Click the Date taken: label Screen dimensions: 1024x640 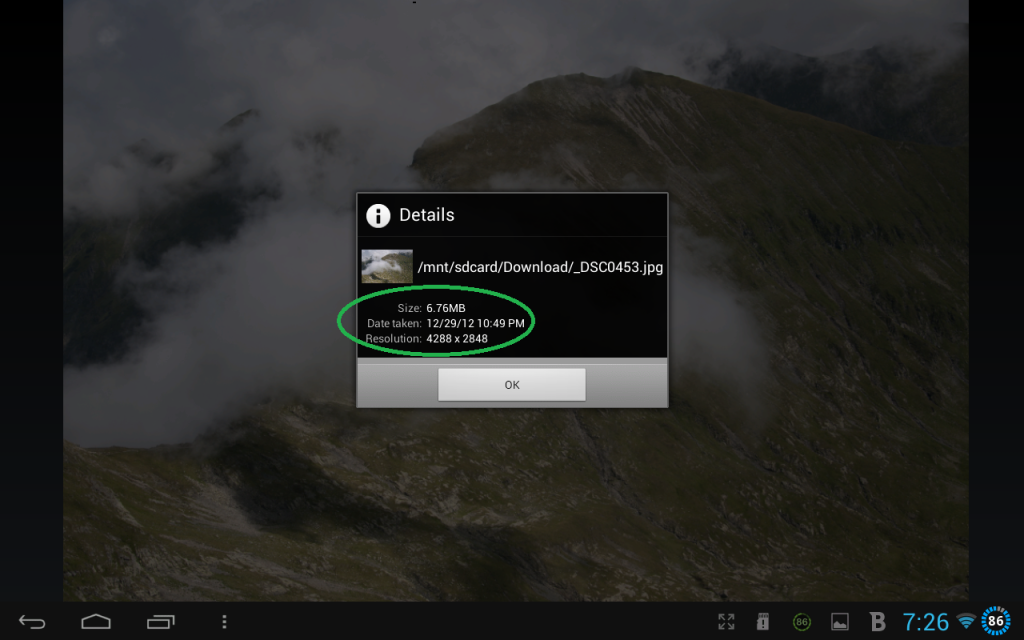(x=394, y=323)
